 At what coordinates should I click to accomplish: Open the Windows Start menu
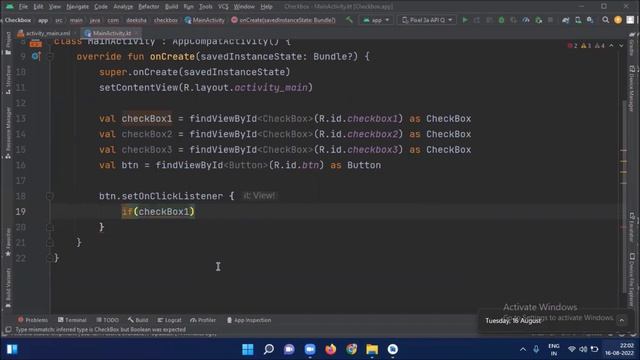coord(248,349)
